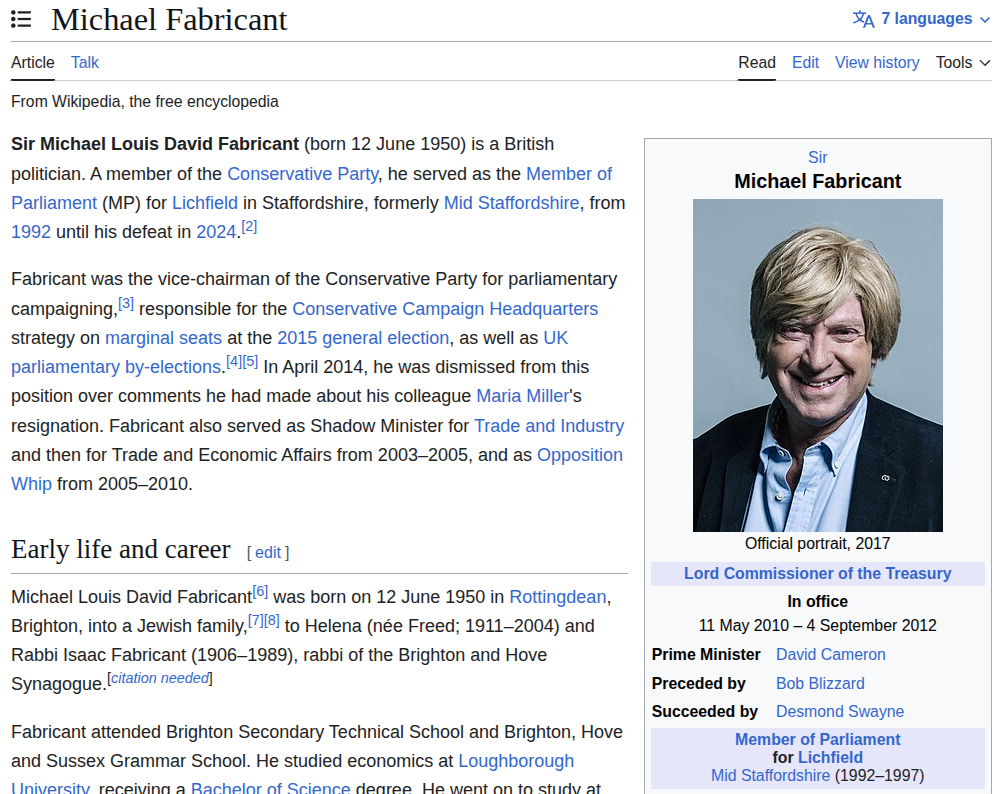Select the Read tab
Image resolution: width=997 pixels, height=794 pixels.
point(757,62)
